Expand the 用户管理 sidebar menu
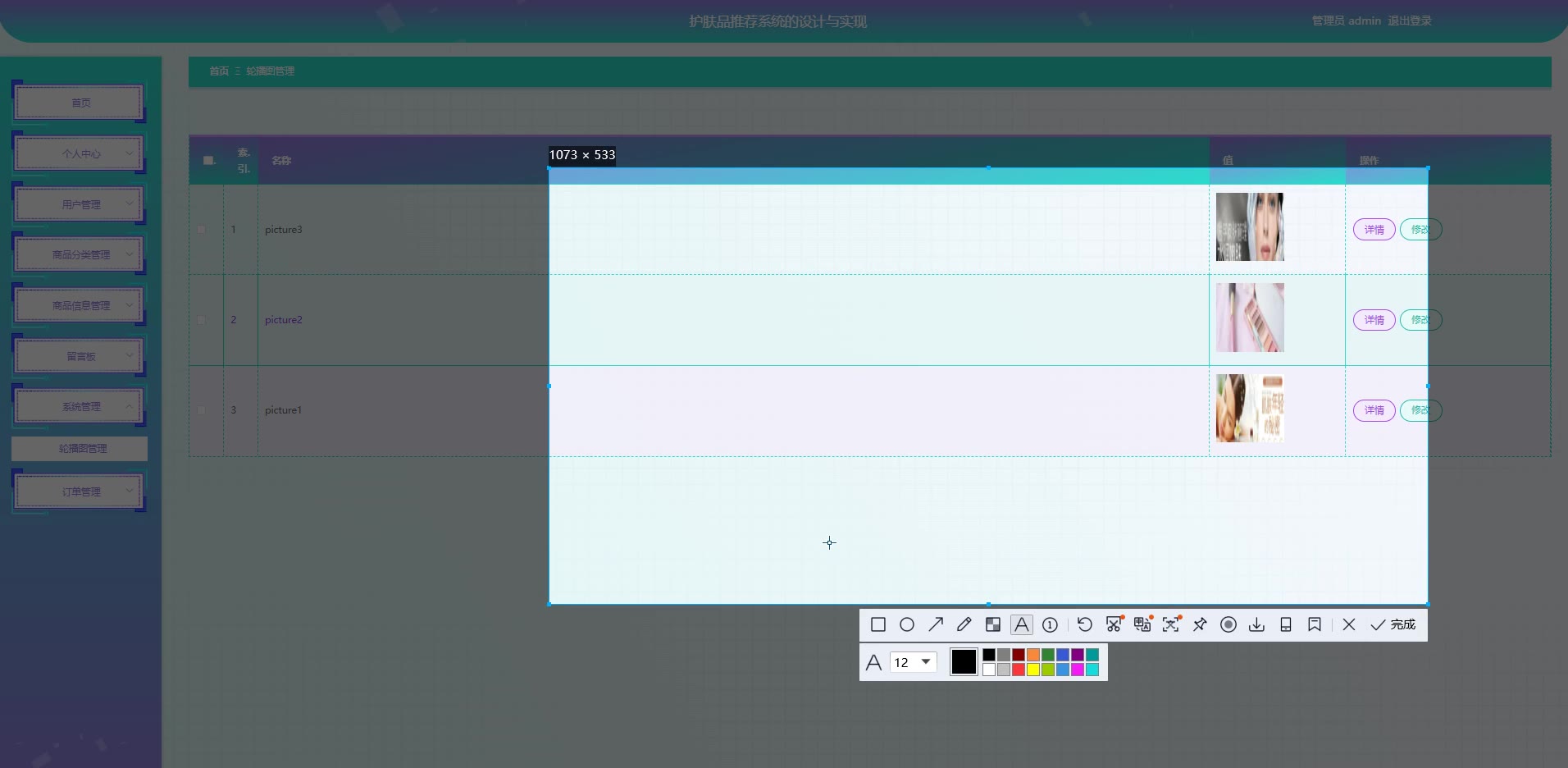 pyautogui.click(x=80, y=204)
